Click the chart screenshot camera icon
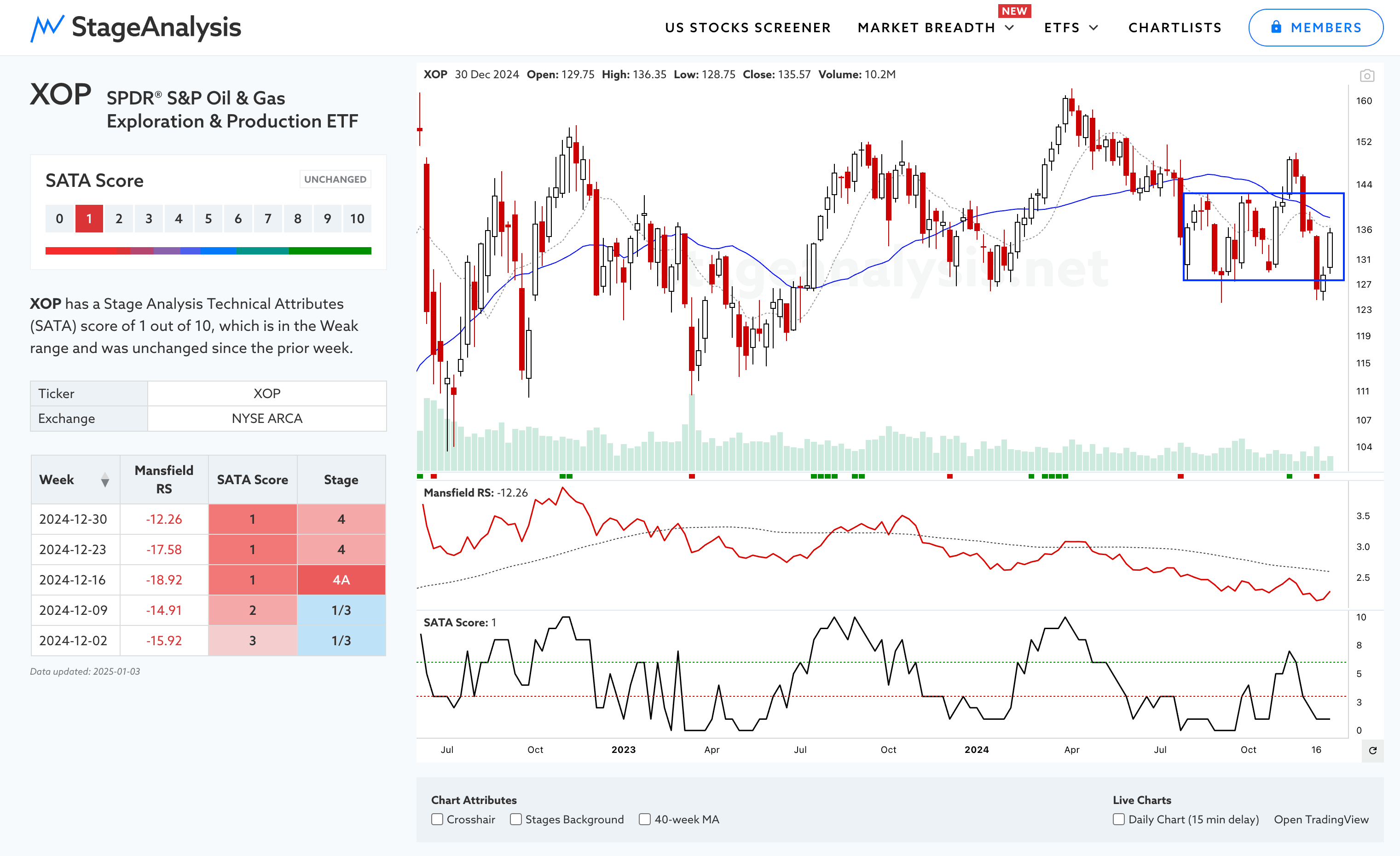The height and width of the screenshot is (856, 1400). point(1367,75)
